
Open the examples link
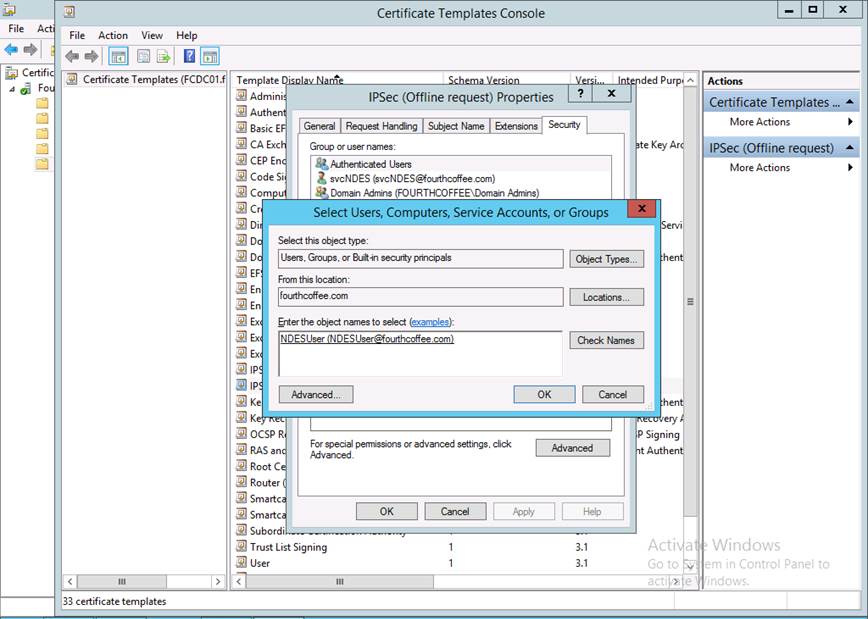pos(430,322)
